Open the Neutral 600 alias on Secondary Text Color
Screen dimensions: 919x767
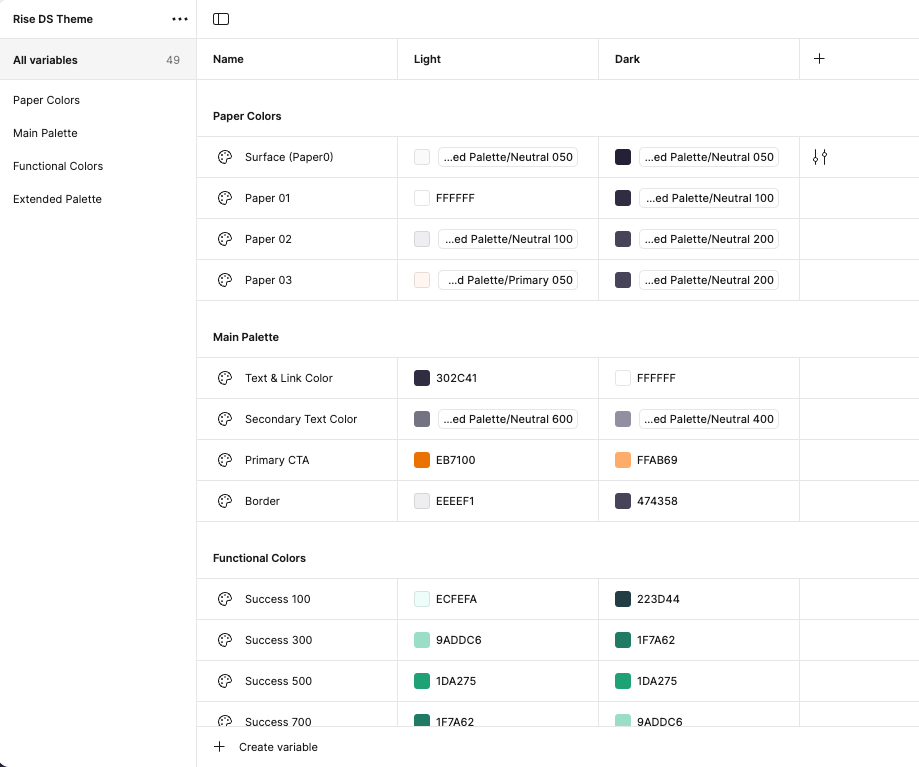coord(509,419)
